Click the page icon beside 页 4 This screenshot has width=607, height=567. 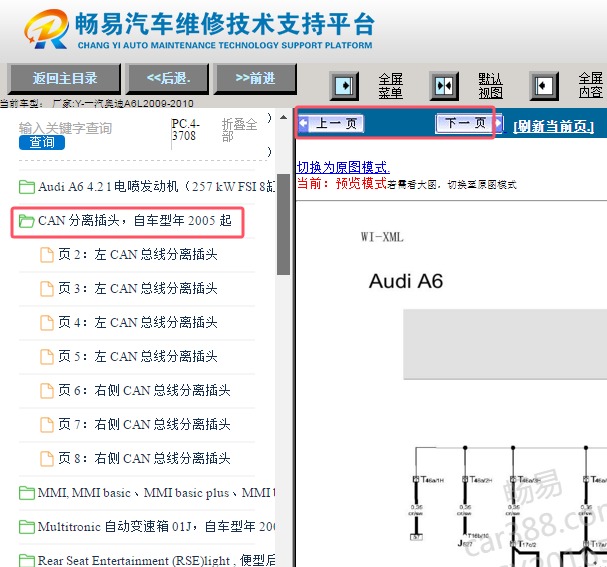(x=47, y=323)
